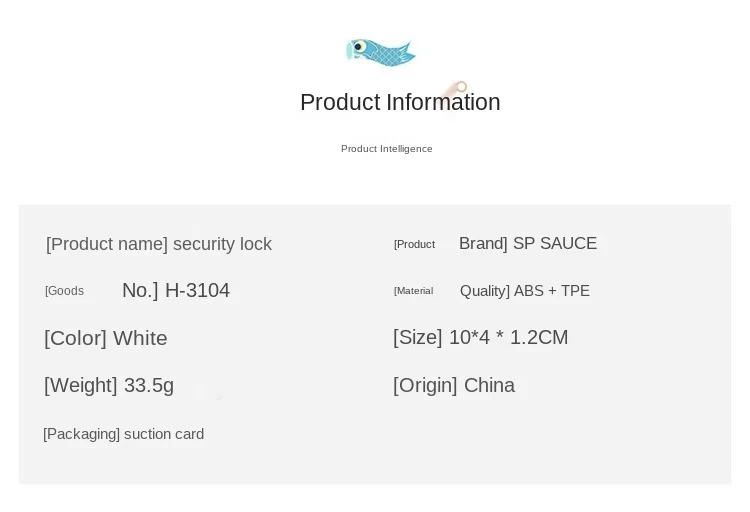Select goods number H-3104
The image size is (750, 512).
coord(197,290)
